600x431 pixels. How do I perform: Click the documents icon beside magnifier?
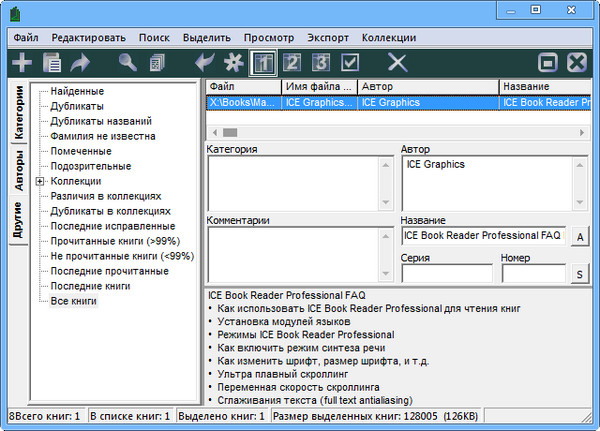(x=157, y=63)
